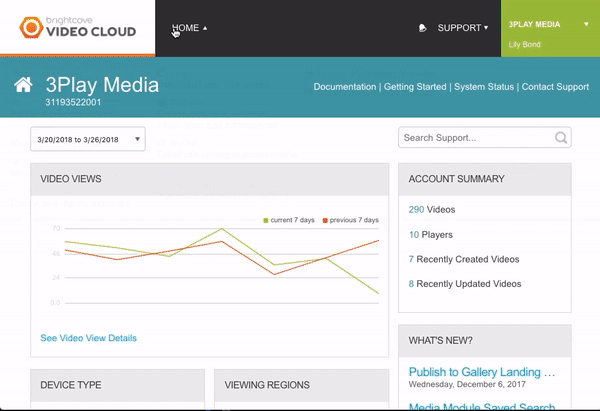Image resolution: width=600 pixels, height=411 pixels.
Task: Open the SUPPORT dropdown menu
Action: [463, 28]
